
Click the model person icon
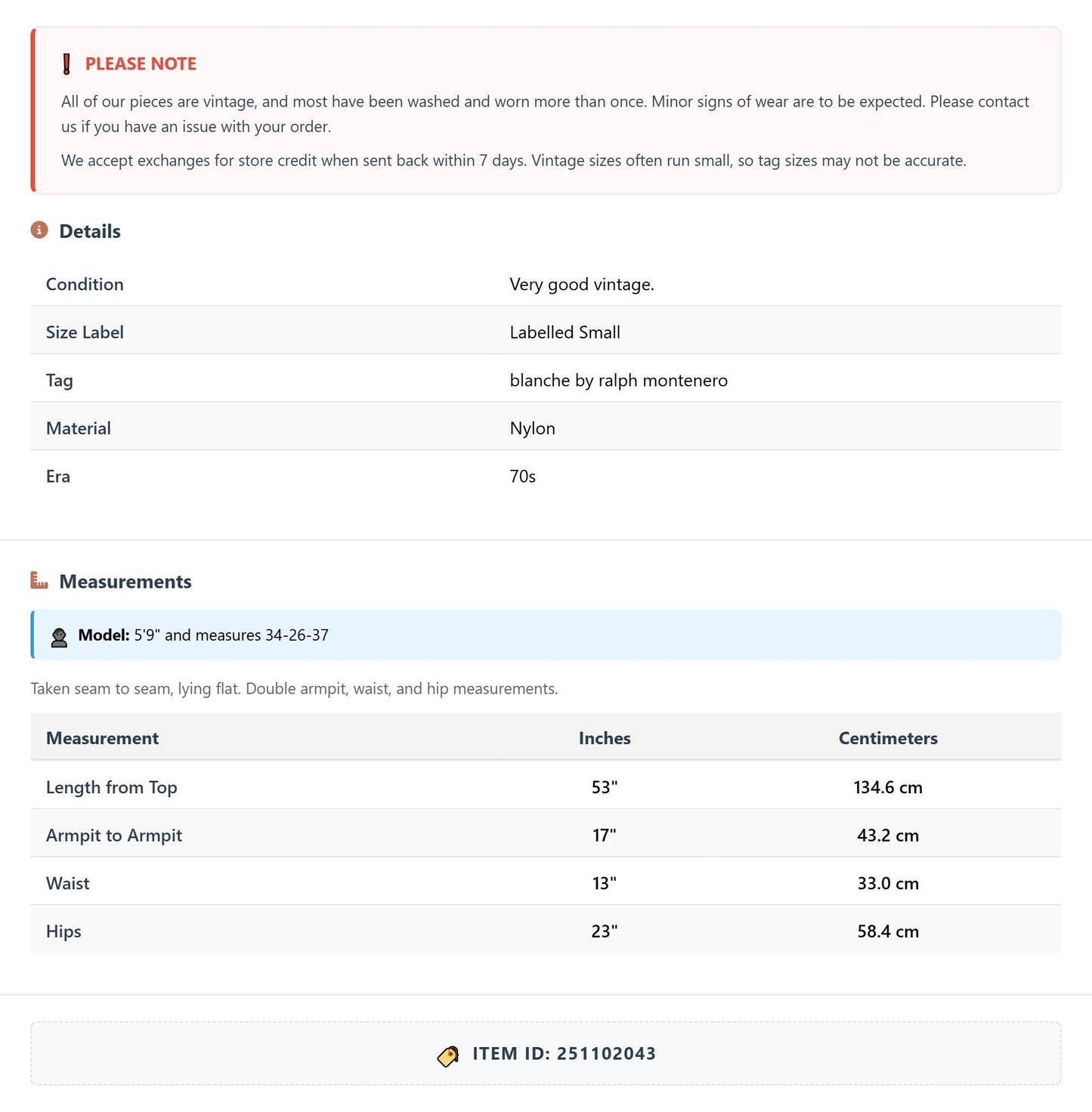(59, 636)
